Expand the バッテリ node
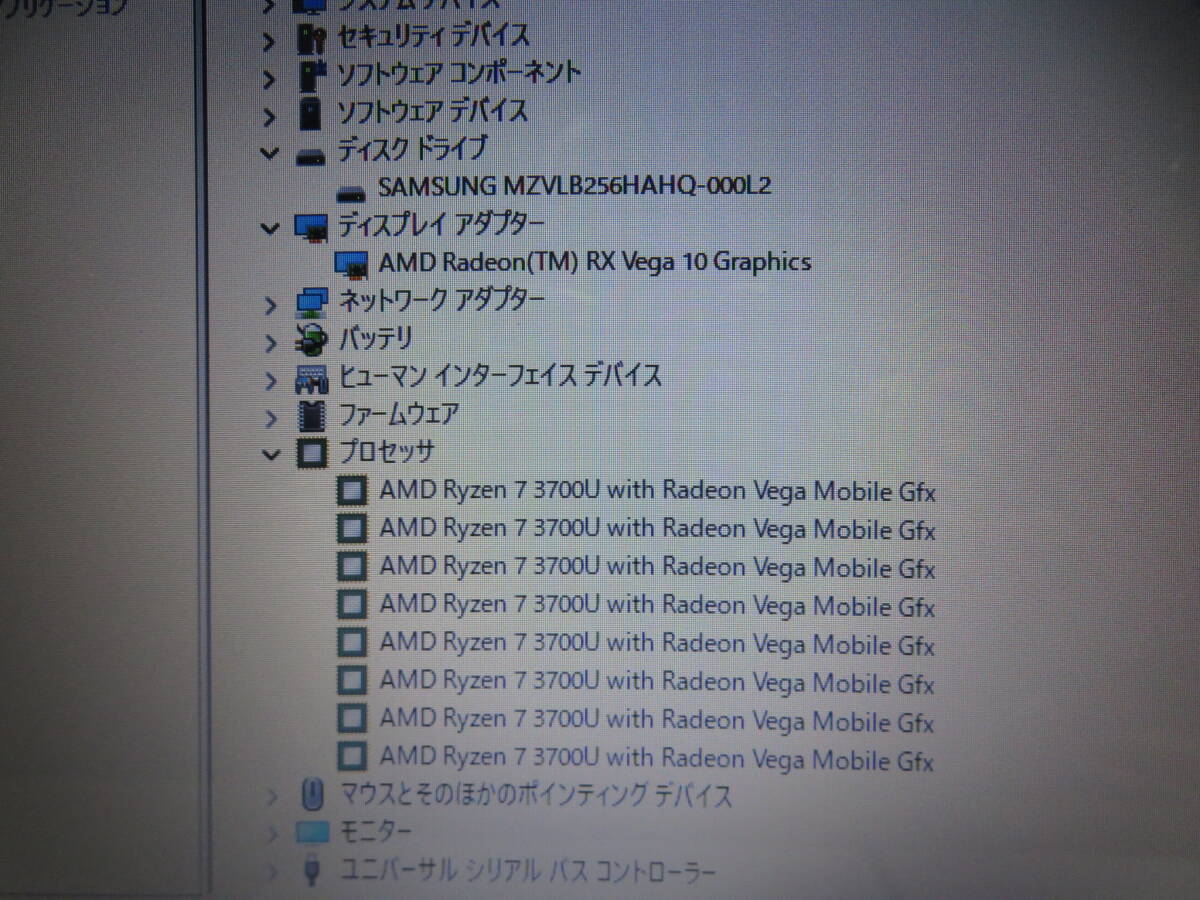This screenshot has height=900, width=1200. pos(270,343)
